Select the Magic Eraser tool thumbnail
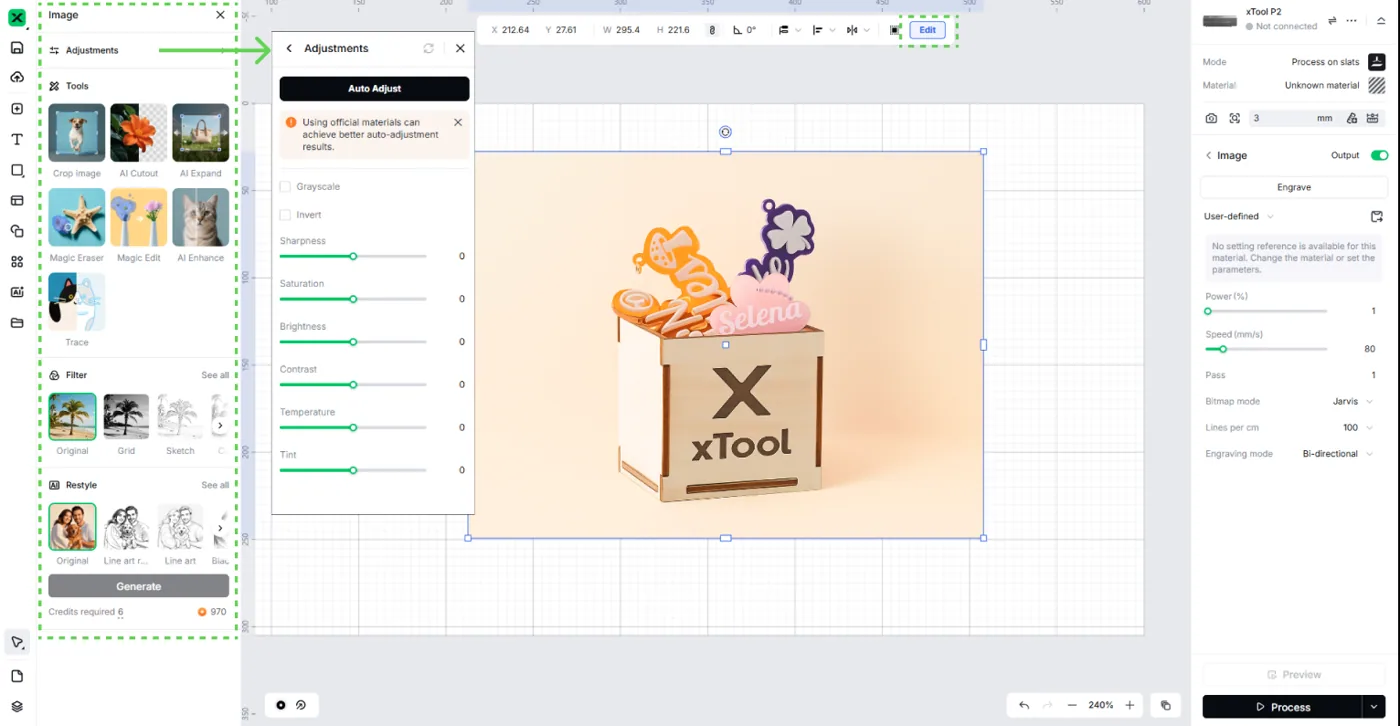 click(x=77, y=217)
